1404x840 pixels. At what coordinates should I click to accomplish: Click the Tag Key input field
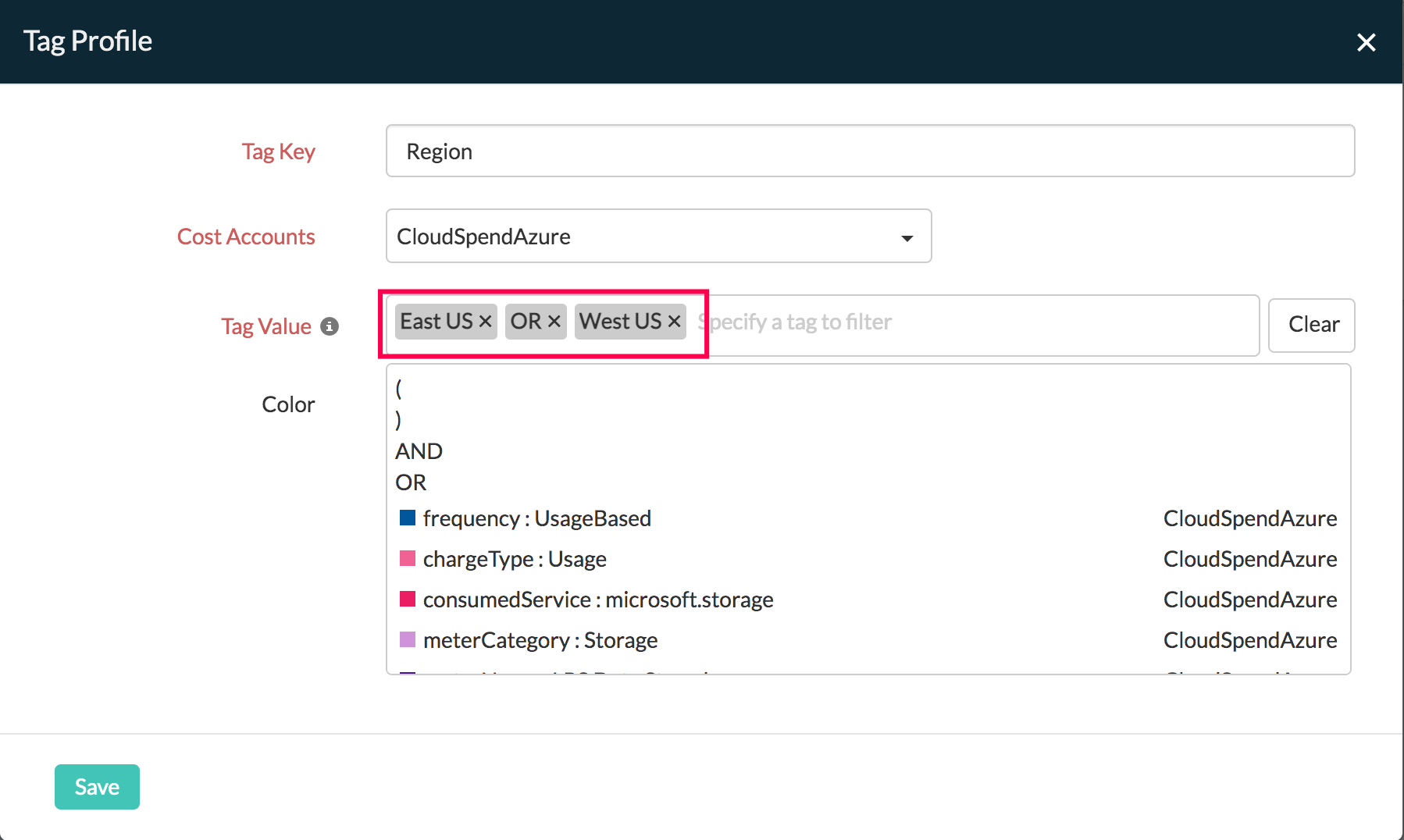[x=870, y=151]
